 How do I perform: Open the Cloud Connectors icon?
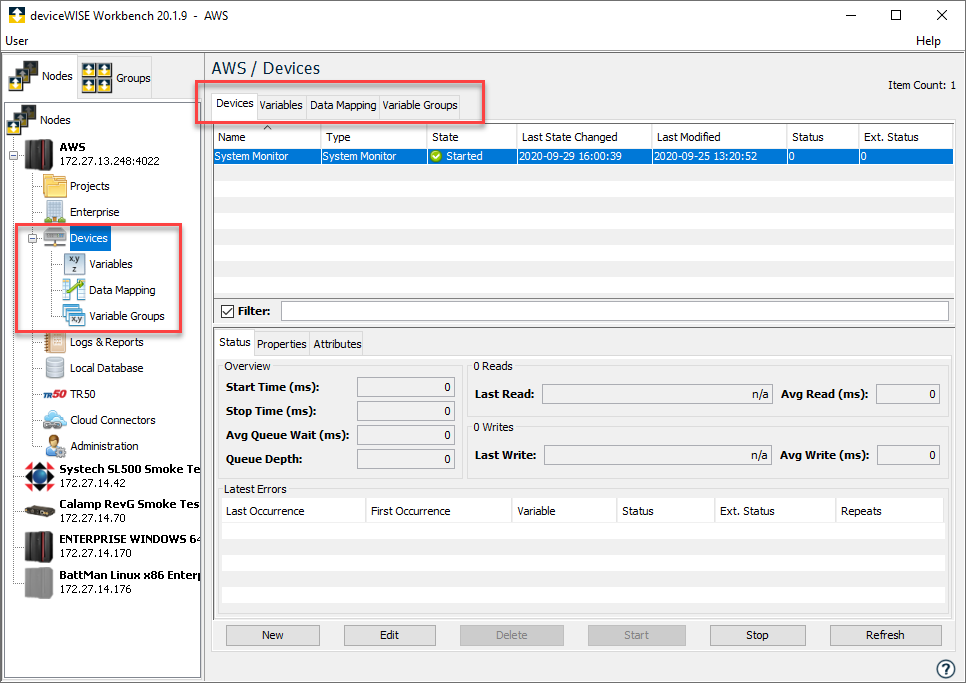point(54,420)
